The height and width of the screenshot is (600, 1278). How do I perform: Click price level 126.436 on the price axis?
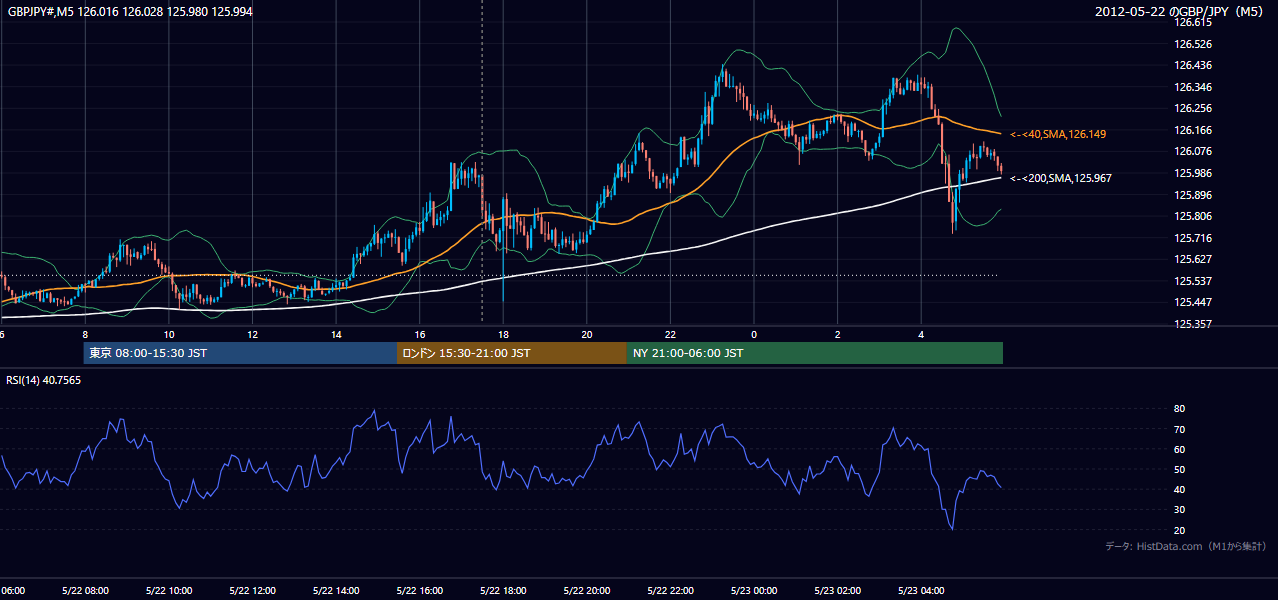click(1192, 65)
